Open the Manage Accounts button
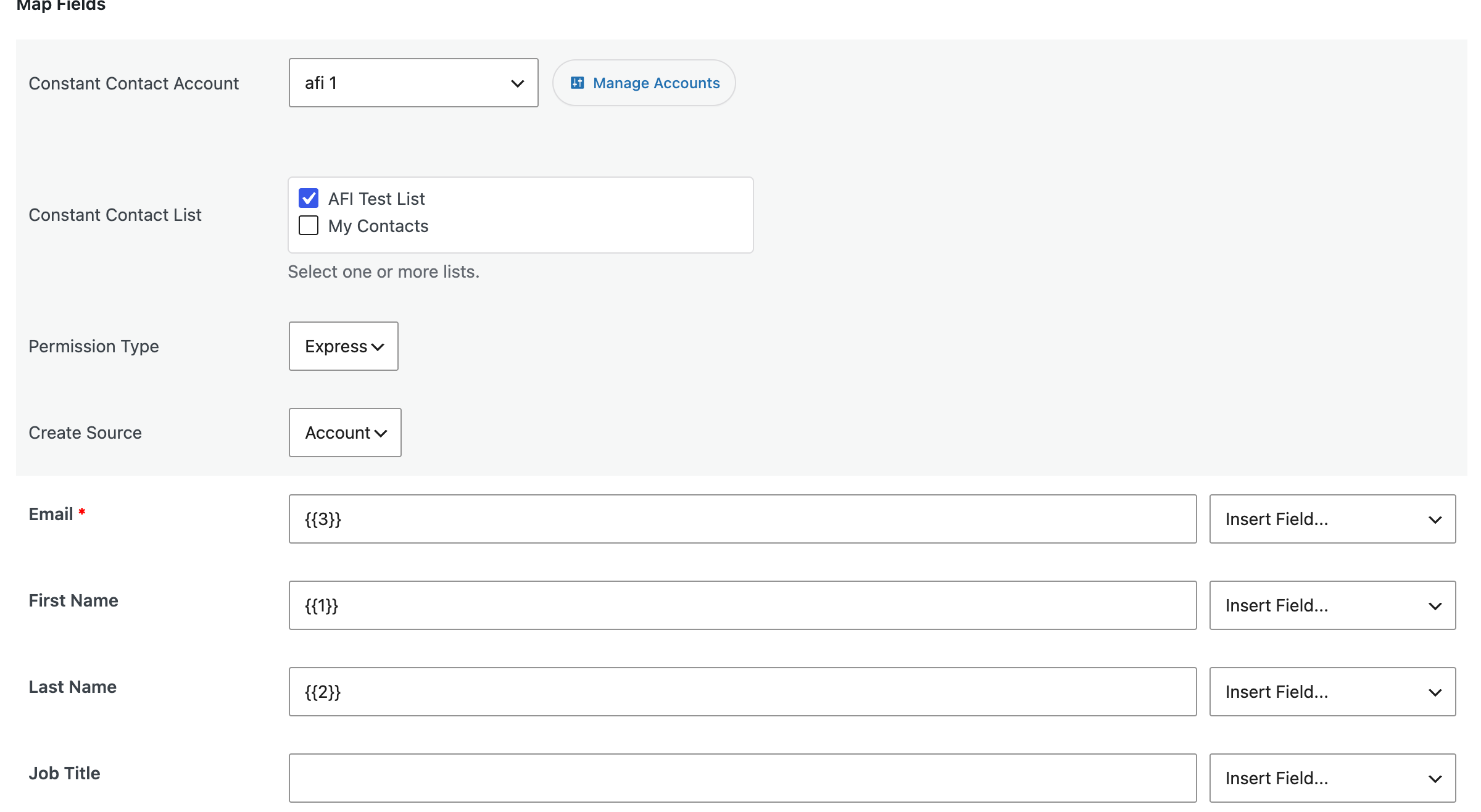1481x812 pixels. click(x=644, y=83)
